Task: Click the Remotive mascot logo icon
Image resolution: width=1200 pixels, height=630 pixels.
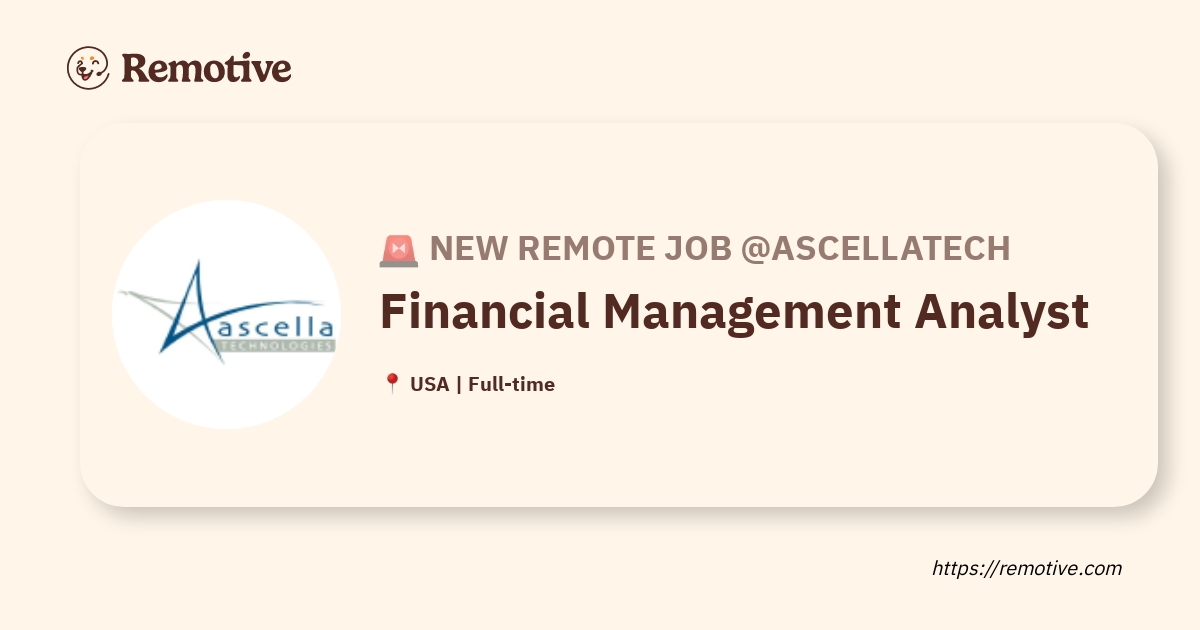Action: pos(88,68)
